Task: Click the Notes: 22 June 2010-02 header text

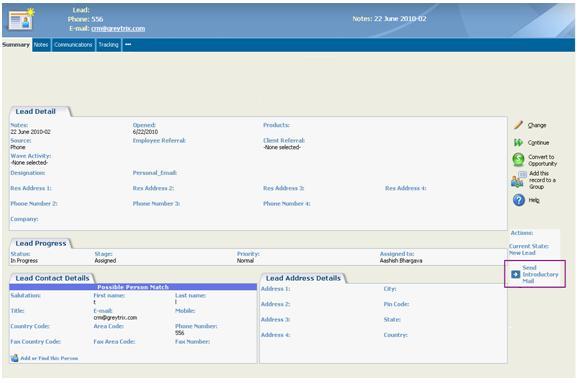Action: [x=389, y=19]
